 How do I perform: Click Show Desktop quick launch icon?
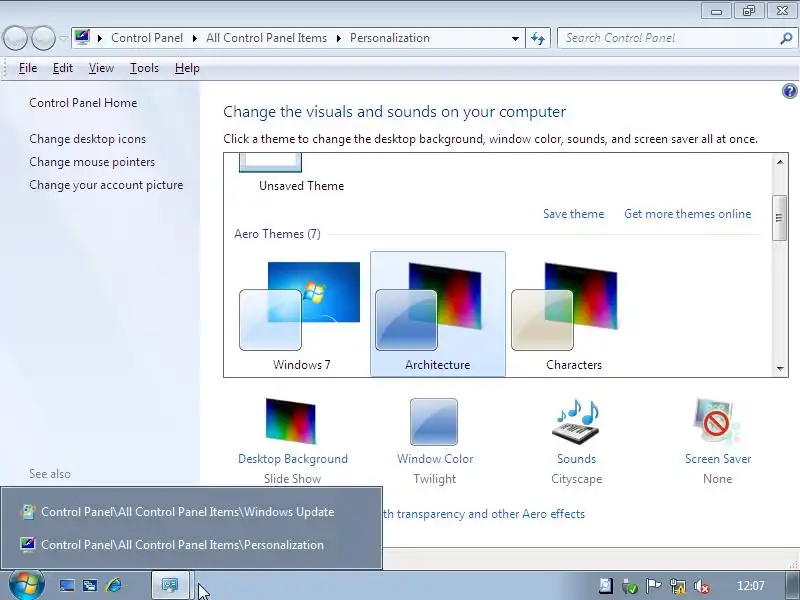tap(67, 585)
